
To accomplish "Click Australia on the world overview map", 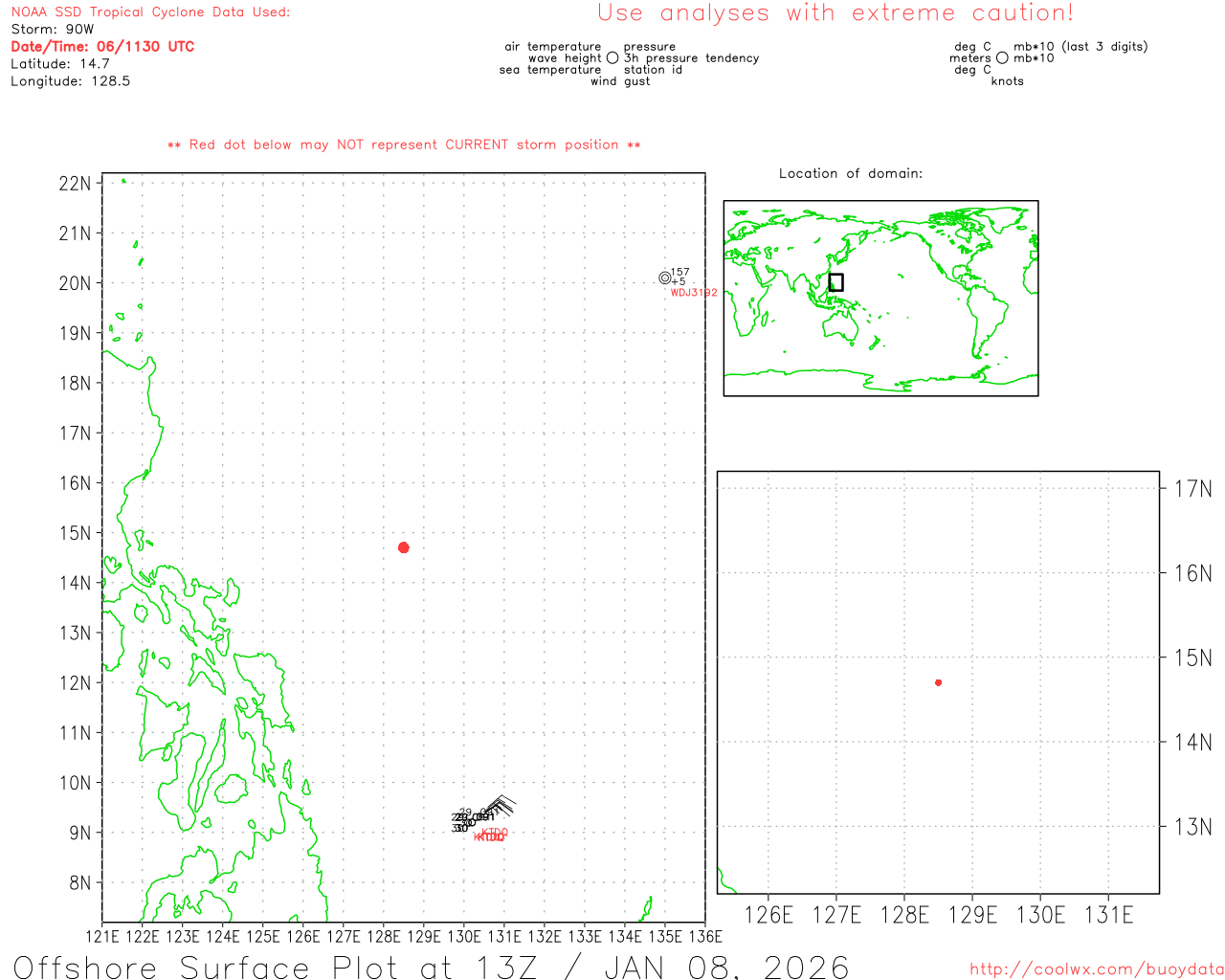I will pyautogui.click(x=843, y=326).
